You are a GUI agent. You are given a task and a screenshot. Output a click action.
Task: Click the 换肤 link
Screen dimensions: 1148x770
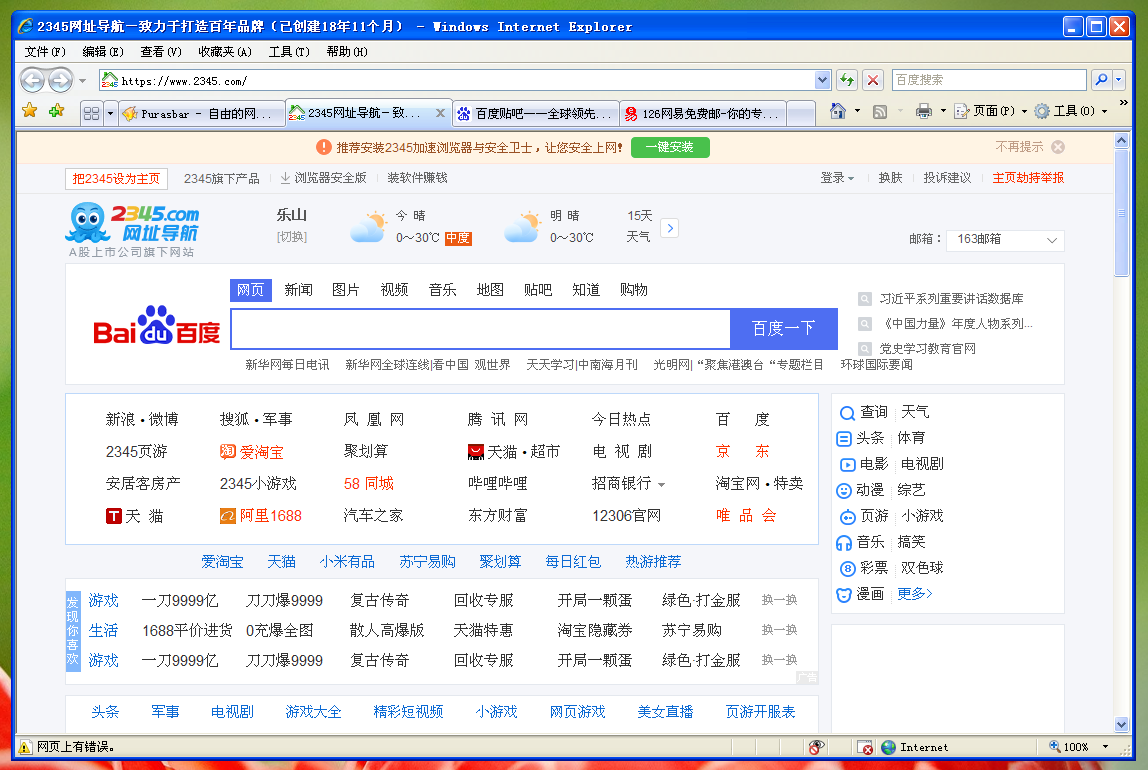[x=890, y=178]
